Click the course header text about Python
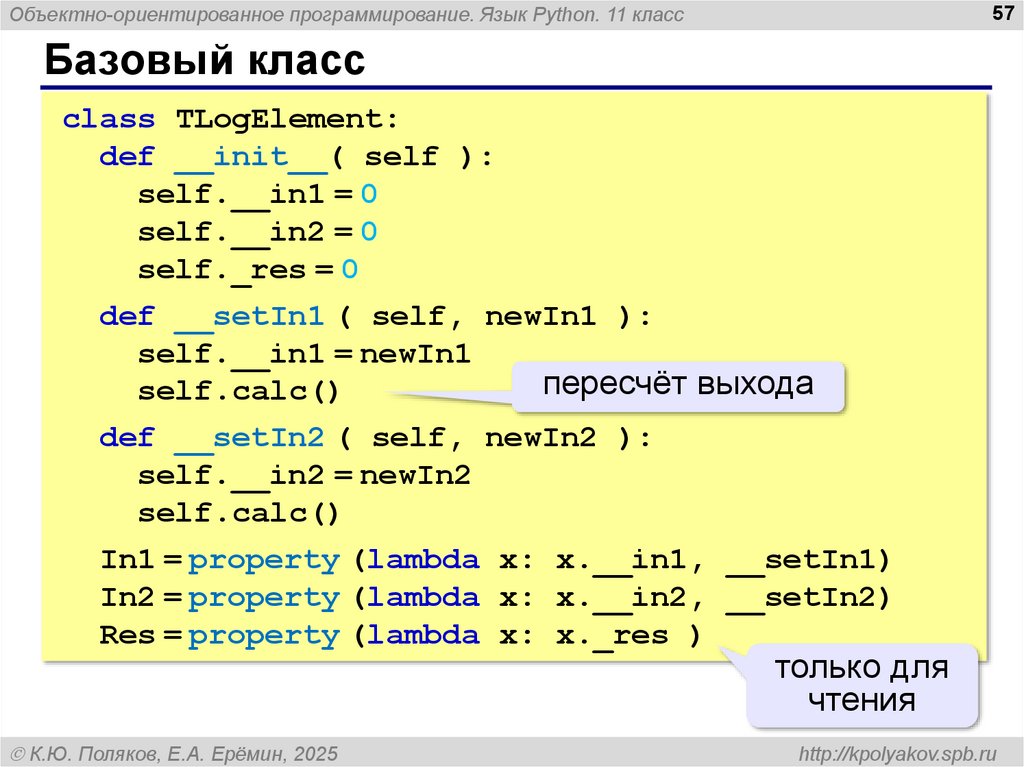 (347, 14)
